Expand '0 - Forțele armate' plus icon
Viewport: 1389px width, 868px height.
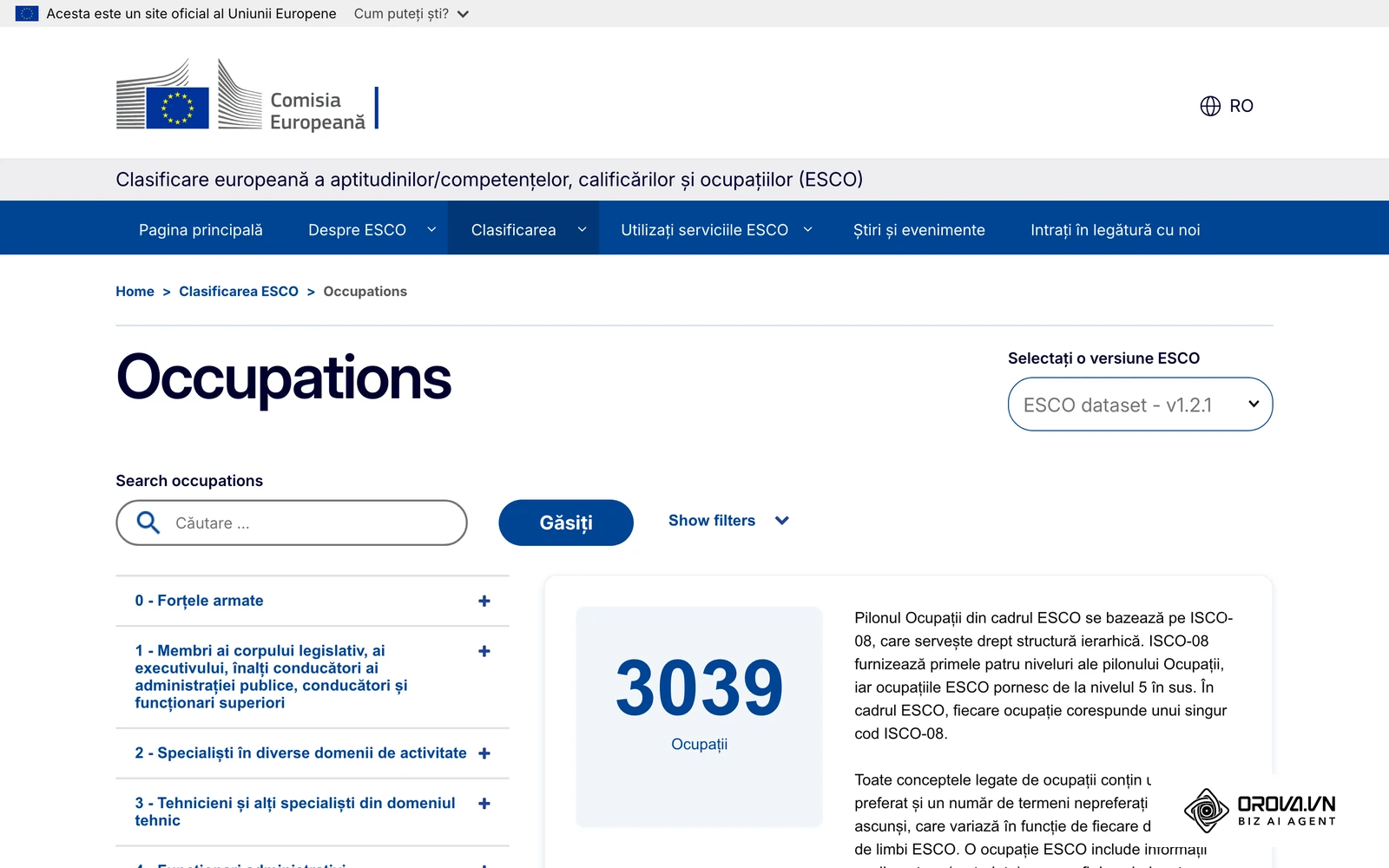click(x=484, y=601)
